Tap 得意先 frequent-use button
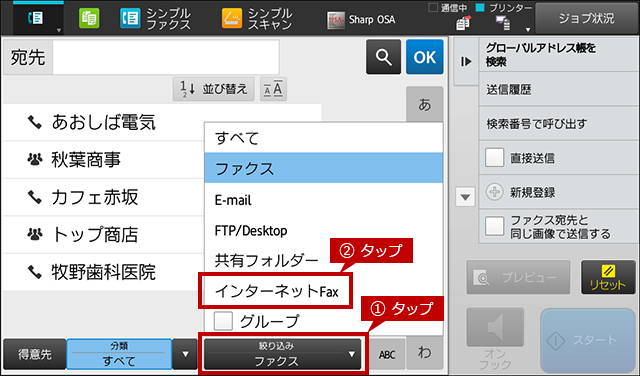Screen dimensions: 640x376 coord(35,354)
